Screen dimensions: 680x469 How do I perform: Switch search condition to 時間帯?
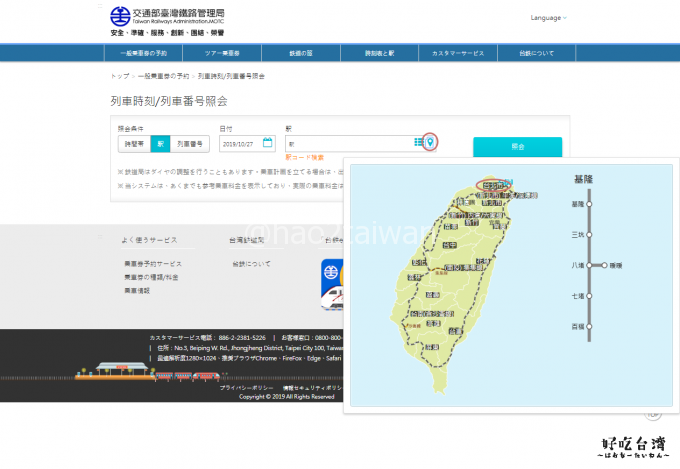tap(133, 144)
